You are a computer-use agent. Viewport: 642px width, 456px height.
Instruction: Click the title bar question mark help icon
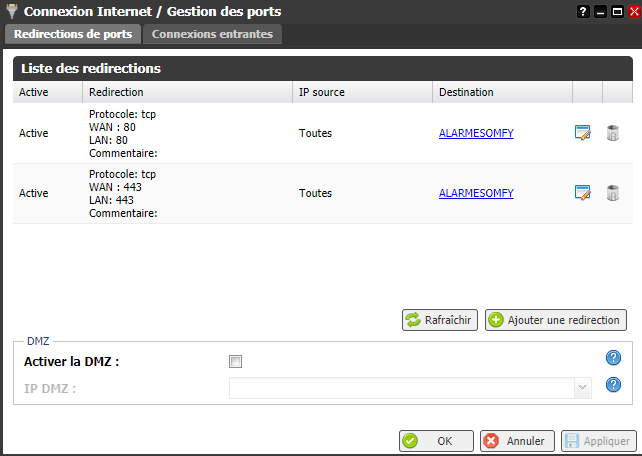[x=583, y=11]
